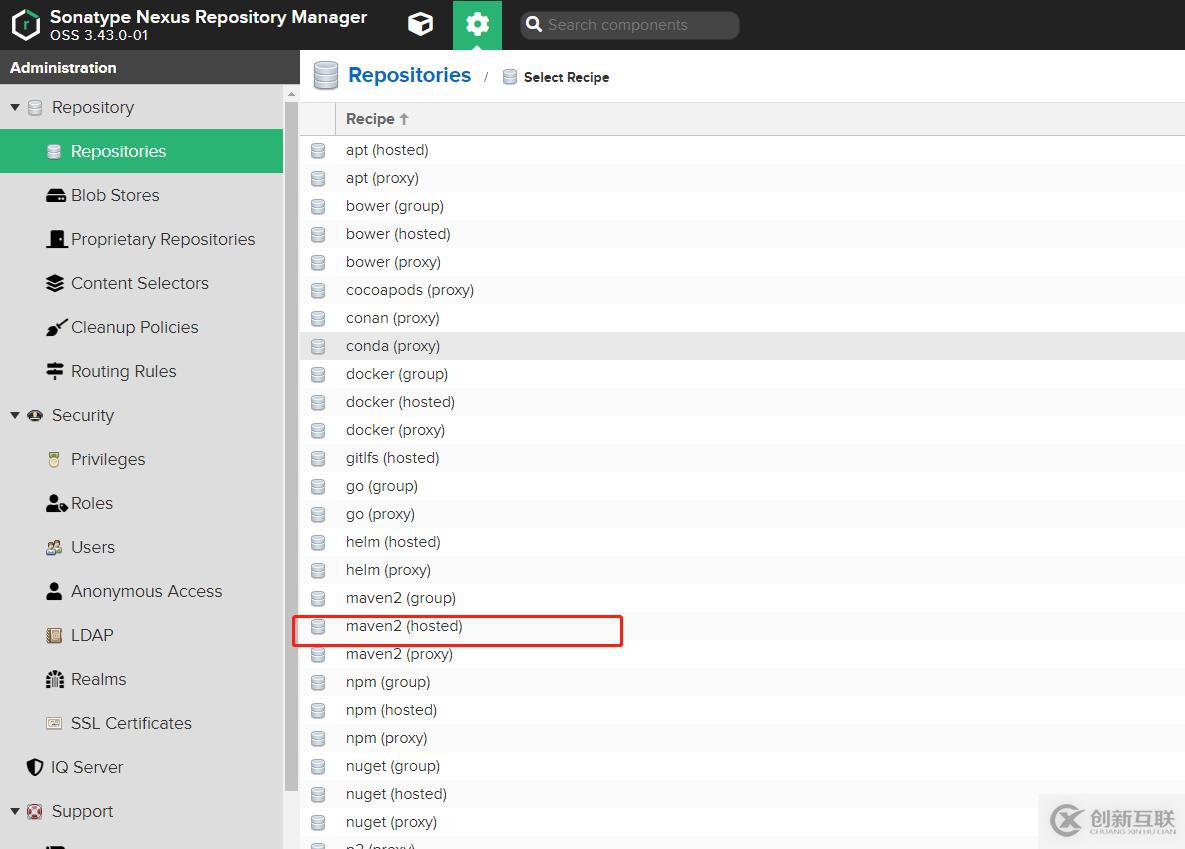Click the Sonatype Nexus hexagon logo

(26, 24)
